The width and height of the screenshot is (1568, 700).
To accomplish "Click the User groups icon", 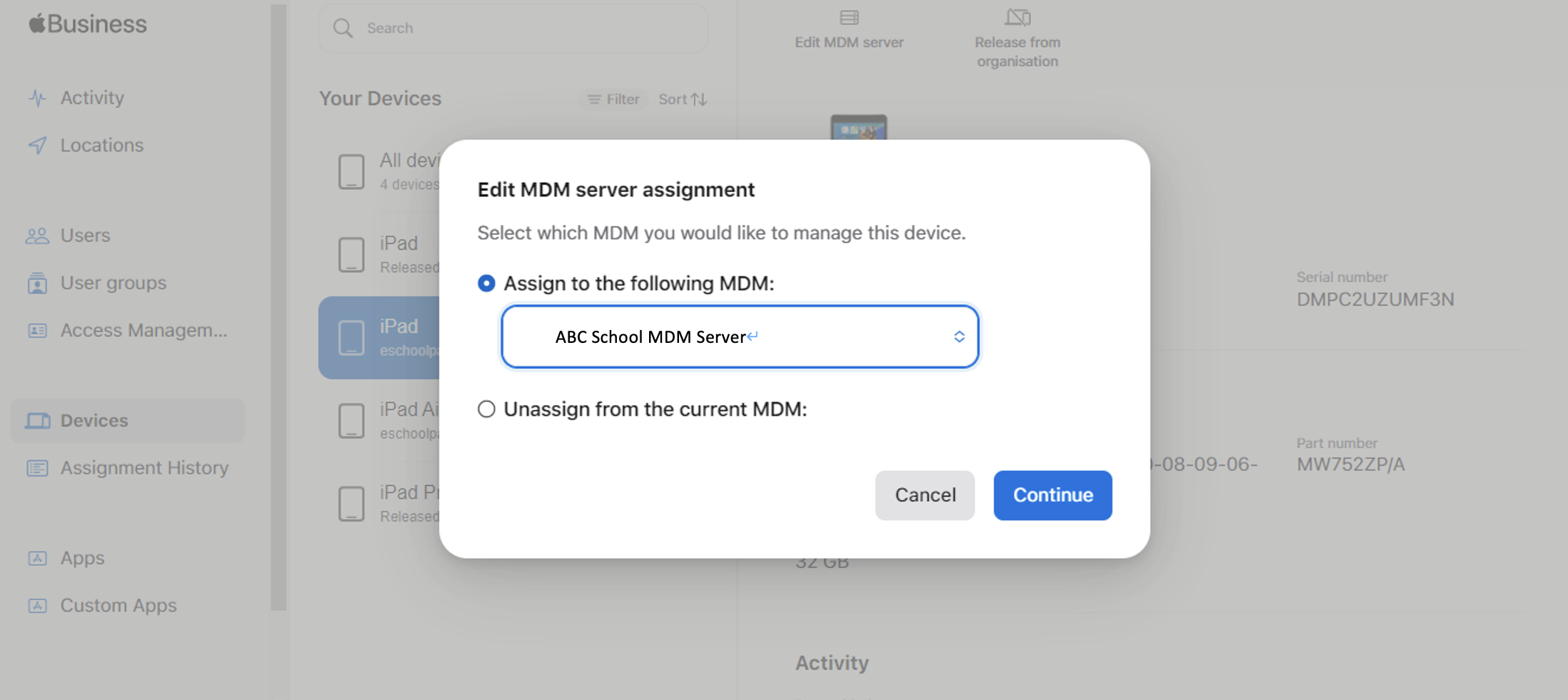I will [x=37, y=284].
